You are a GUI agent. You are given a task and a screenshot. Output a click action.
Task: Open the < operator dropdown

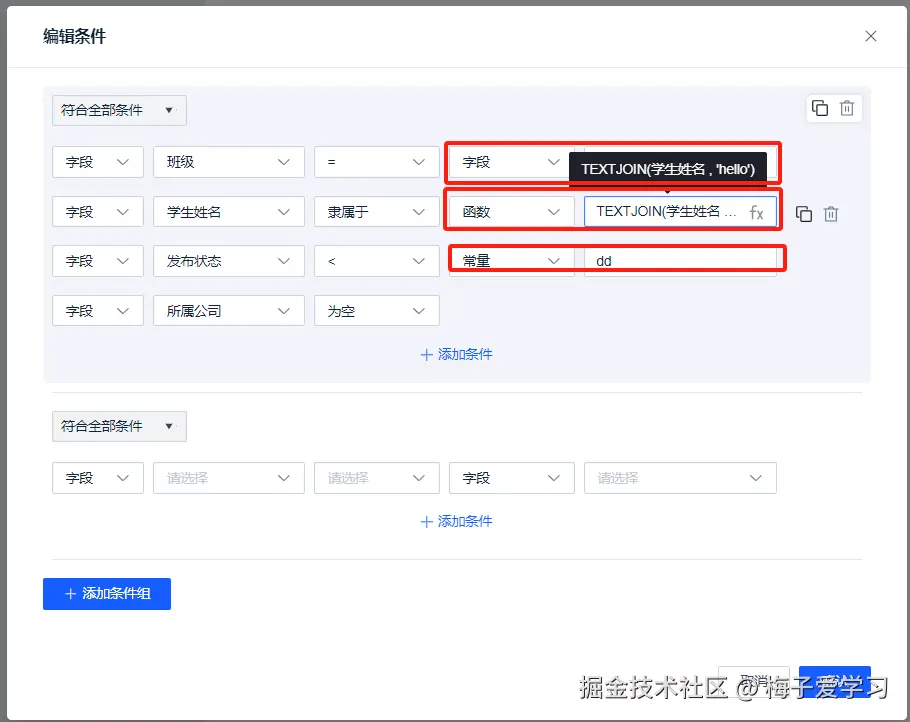coord(377,261)
